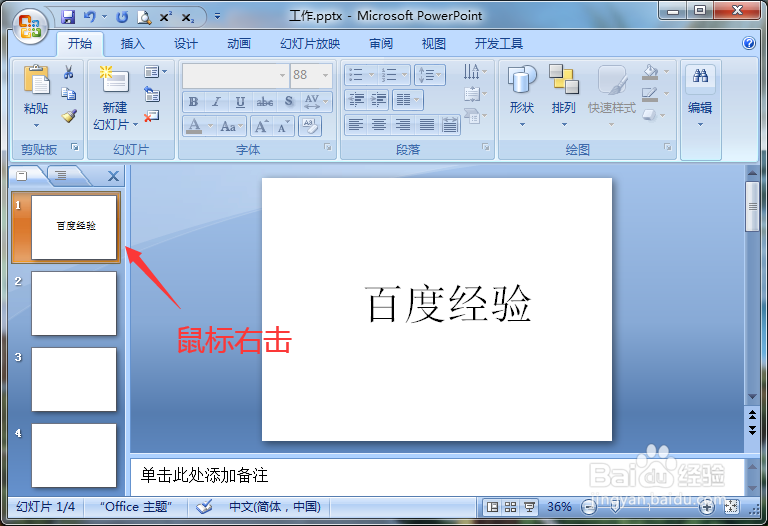768x526 pixels.
Task: Toggle text shadow
Action: (289, 101)
